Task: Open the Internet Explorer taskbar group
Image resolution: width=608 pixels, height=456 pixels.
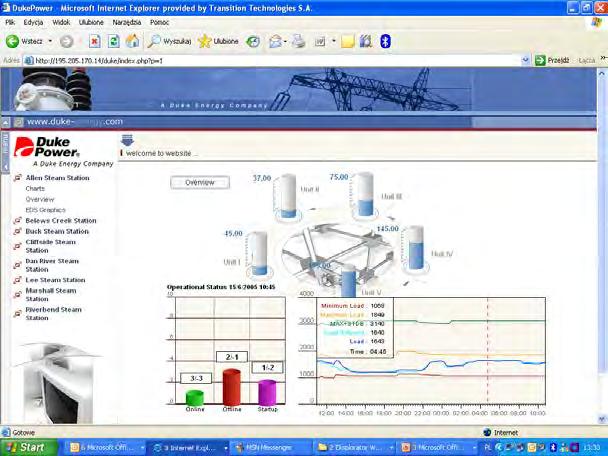Action: pyautogui.click(x=188, y=447)
